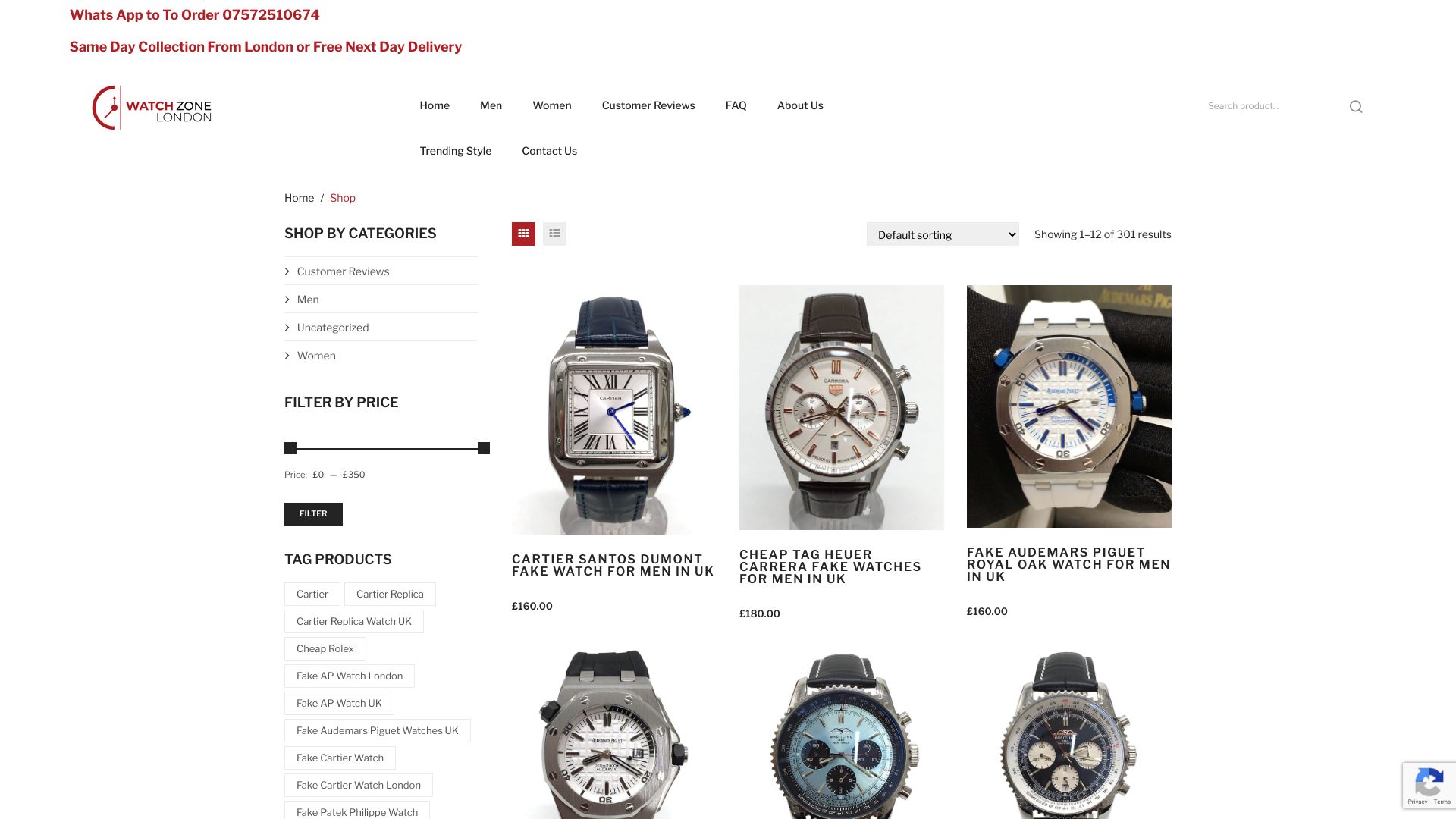The width and height of the screenshot is (1456, 819).
Task: Click the Home breadcrumb link
Action: point(299,198)
